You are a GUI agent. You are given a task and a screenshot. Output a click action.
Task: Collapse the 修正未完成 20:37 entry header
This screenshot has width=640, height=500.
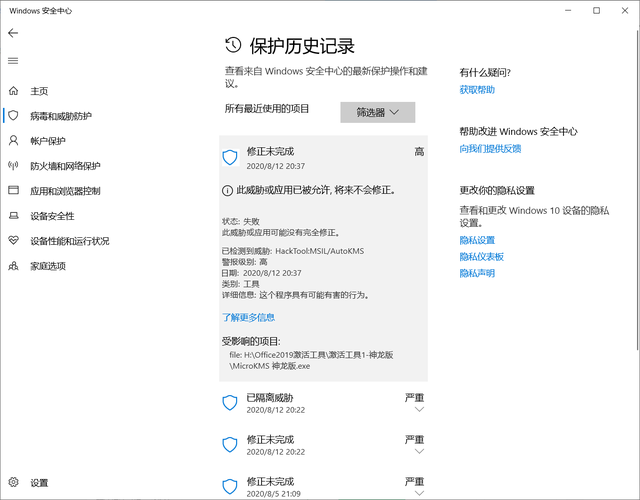[323, 158]
